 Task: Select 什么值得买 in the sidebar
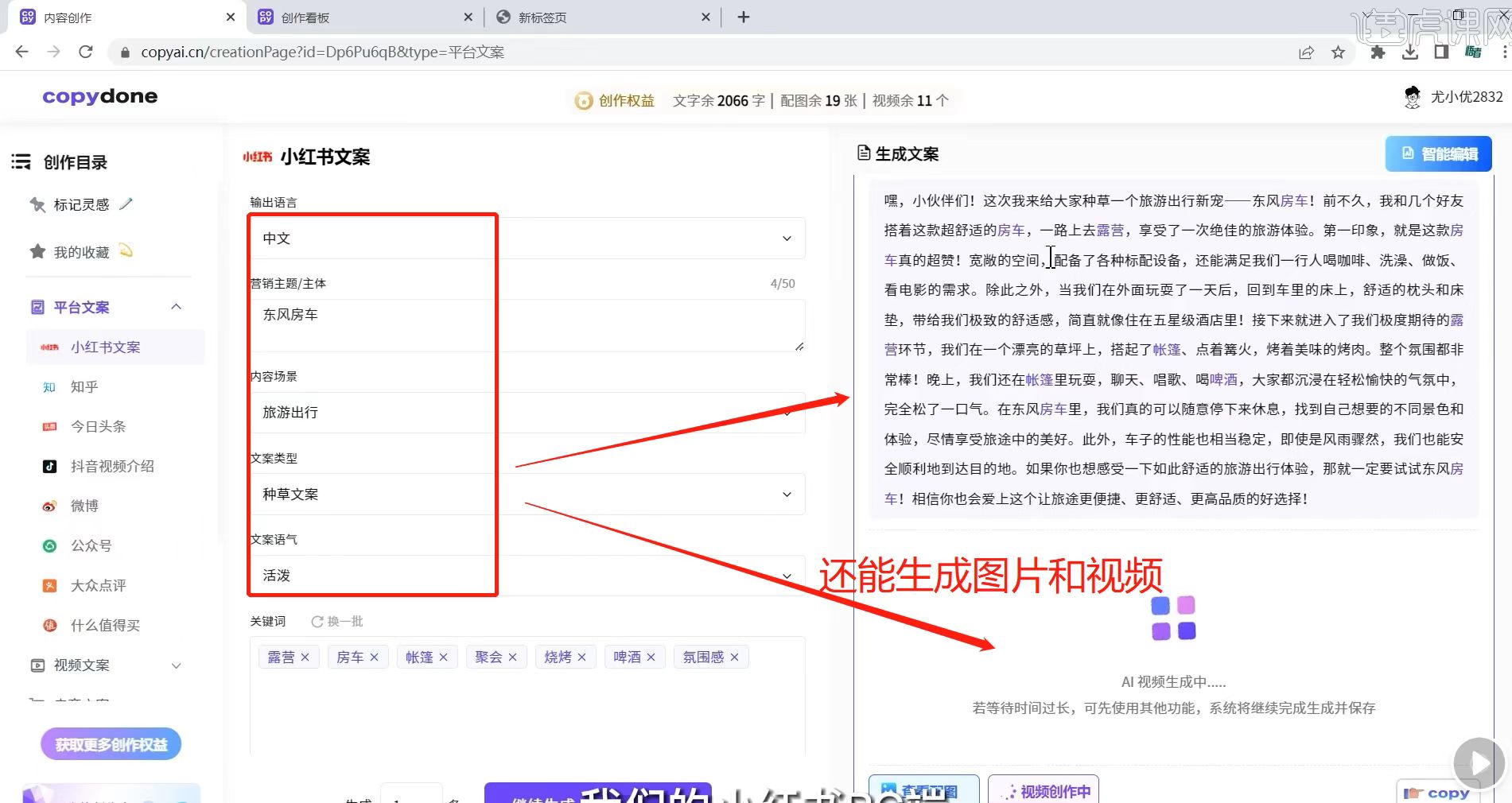point(105,626)
